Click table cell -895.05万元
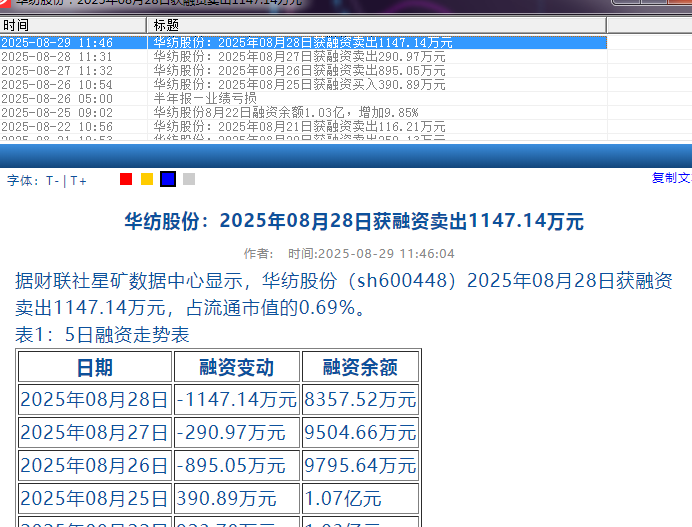The width and height of the screenshot is (692, 527). coord(237,466)
